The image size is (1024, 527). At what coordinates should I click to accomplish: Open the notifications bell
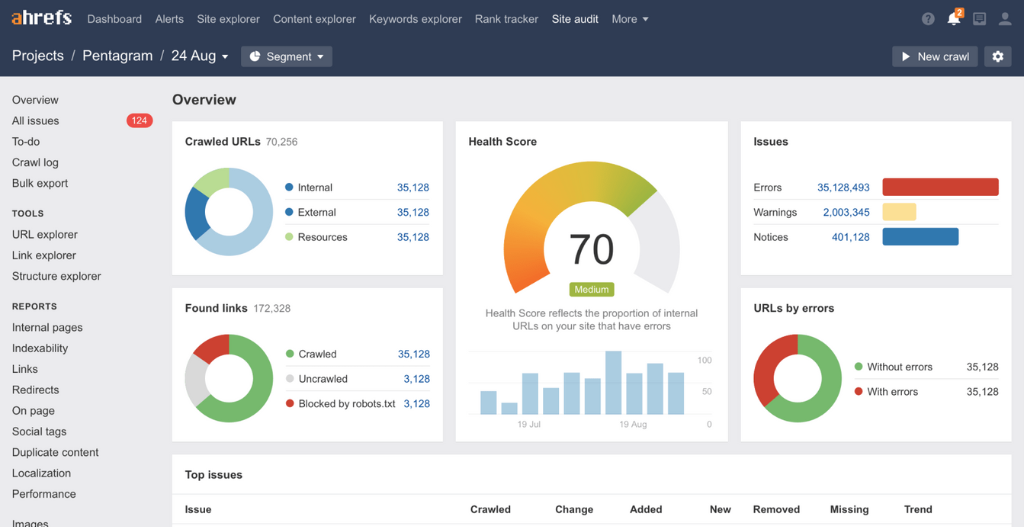pos(954,19)
